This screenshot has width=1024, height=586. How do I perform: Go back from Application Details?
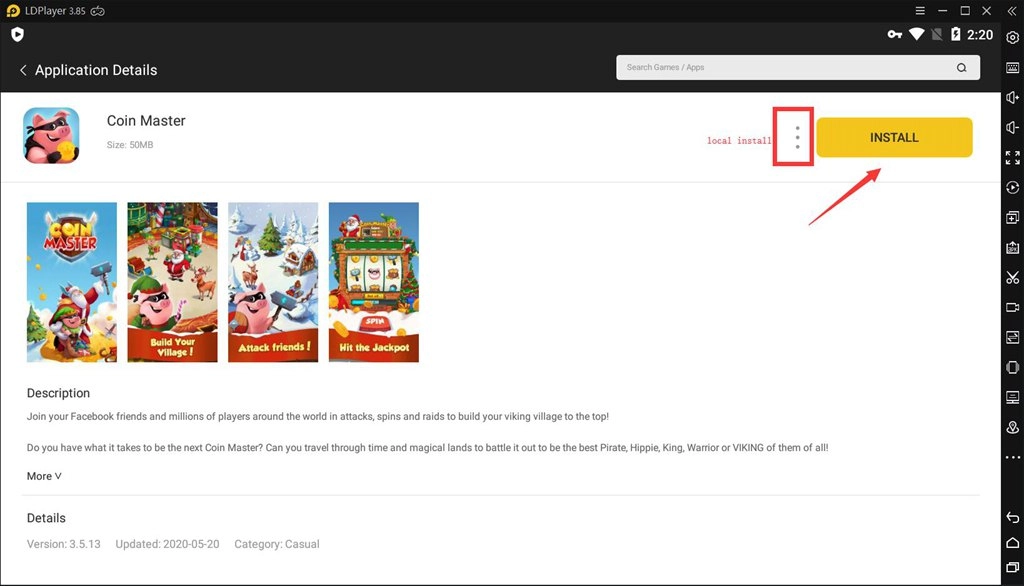[23, 70]
